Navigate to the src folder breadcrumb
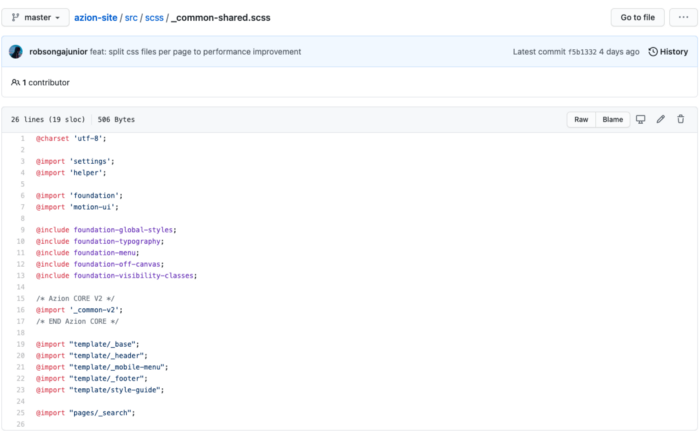 click(131, 18)
